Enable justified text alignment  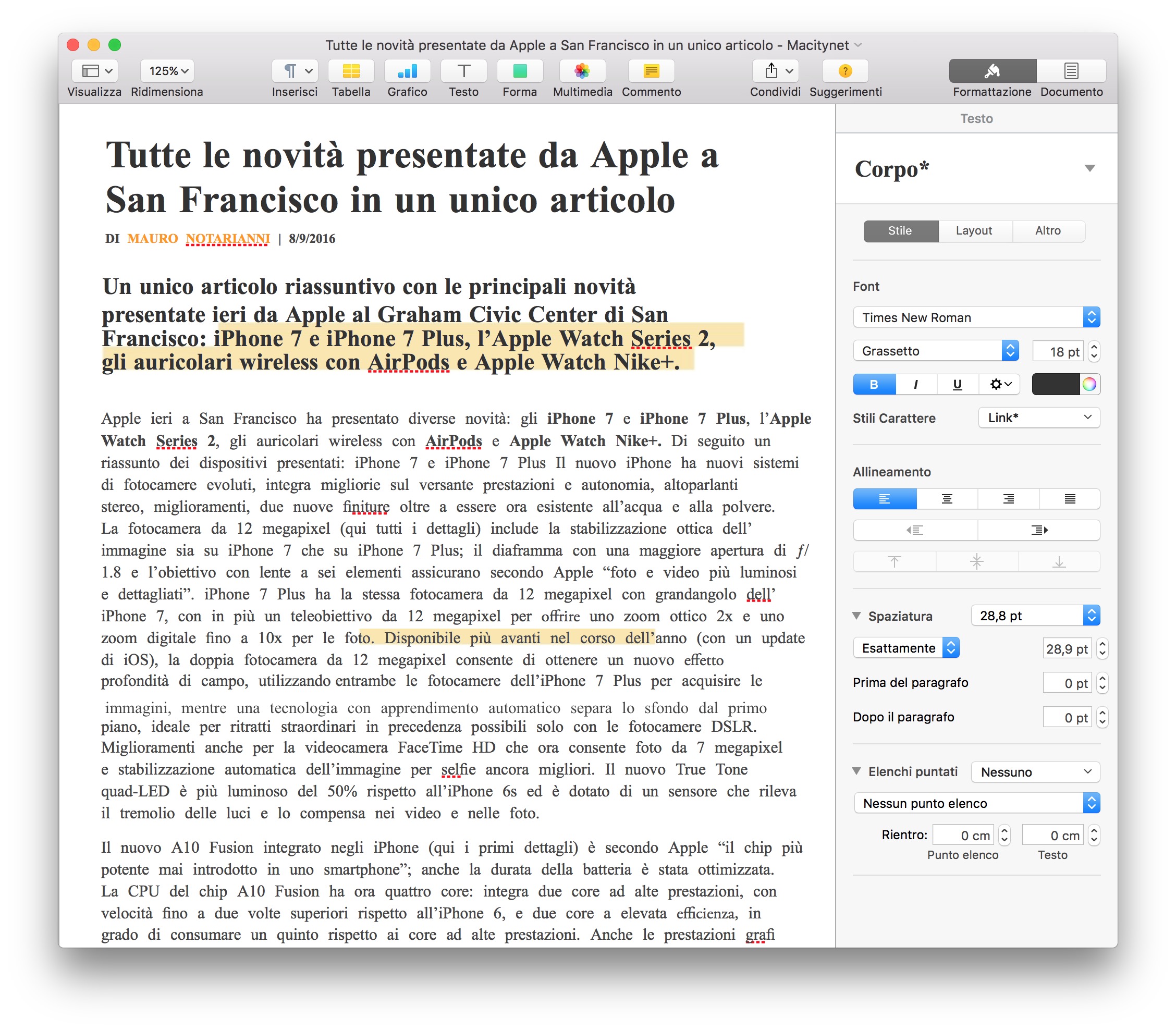tap(1069, 499)
